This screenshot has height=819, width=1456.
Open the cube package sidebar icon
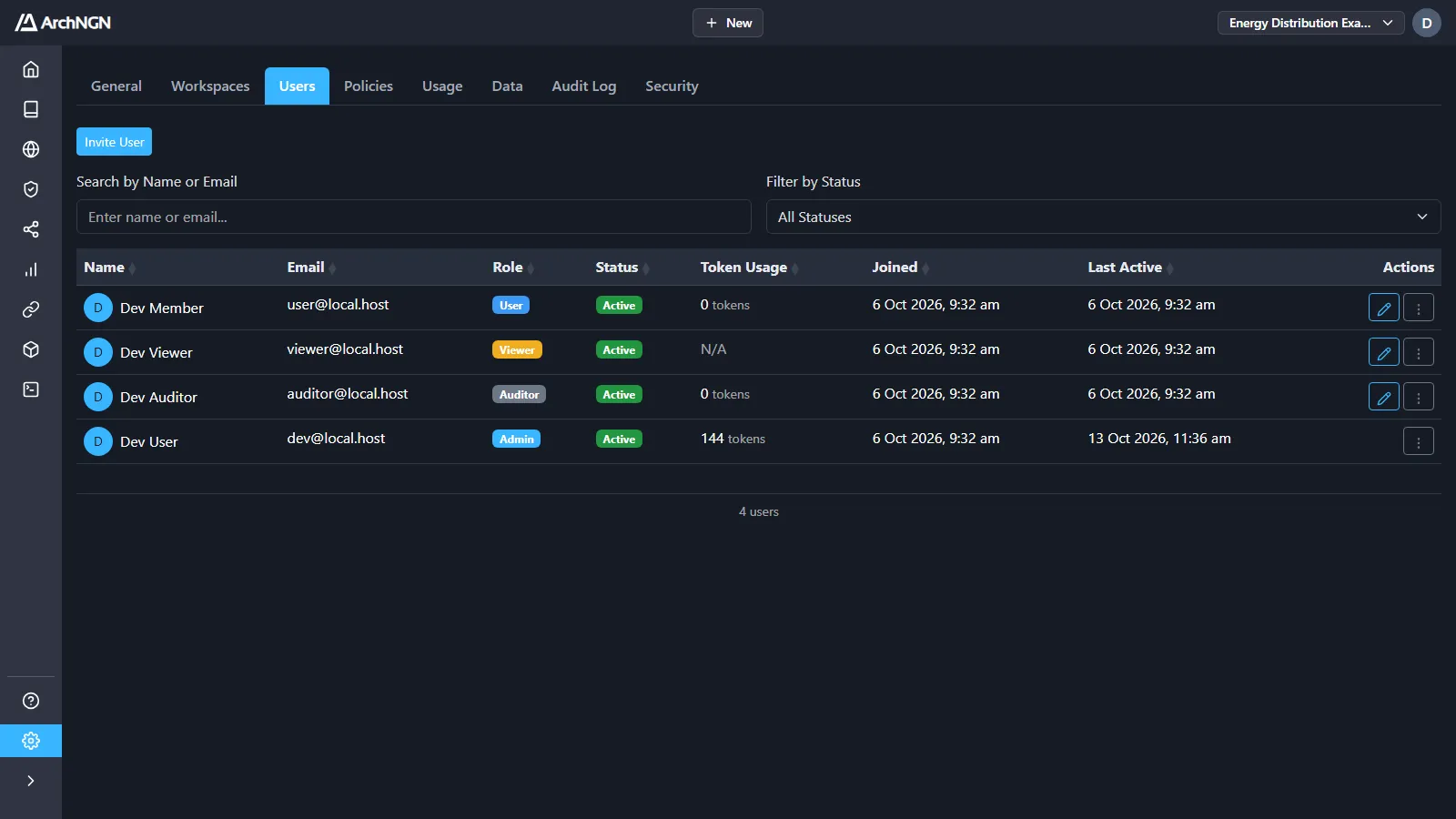click(x=31, y=349)
